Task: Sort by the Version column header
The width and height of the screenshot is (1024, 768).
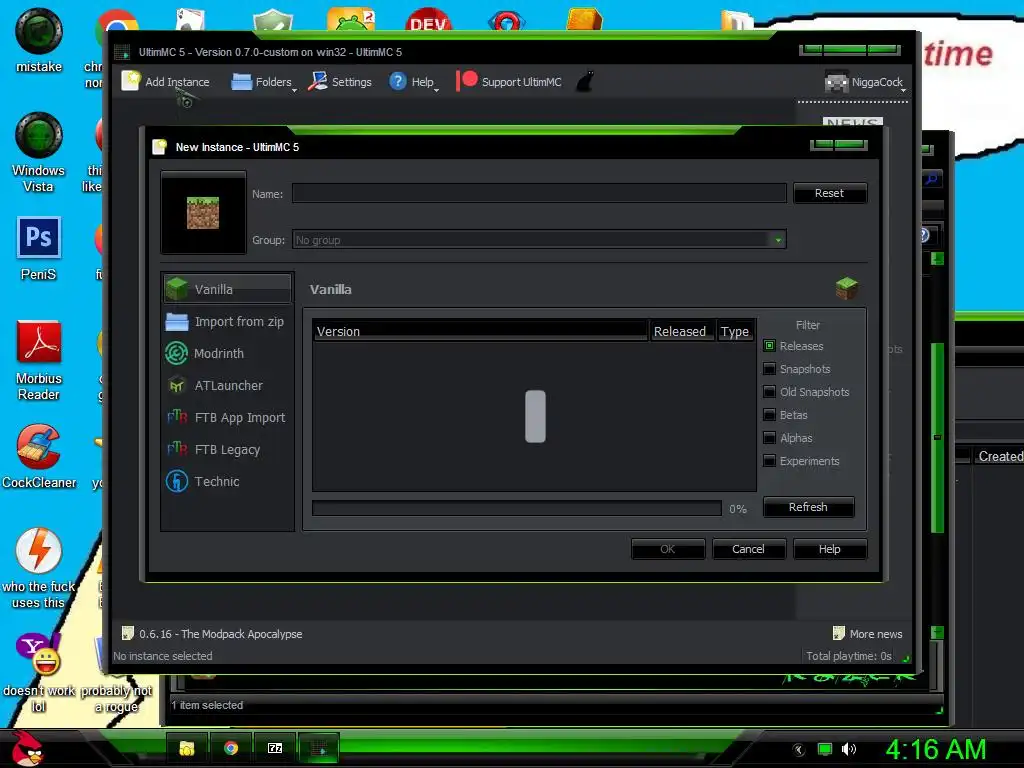Action: (x=481, y=331)
